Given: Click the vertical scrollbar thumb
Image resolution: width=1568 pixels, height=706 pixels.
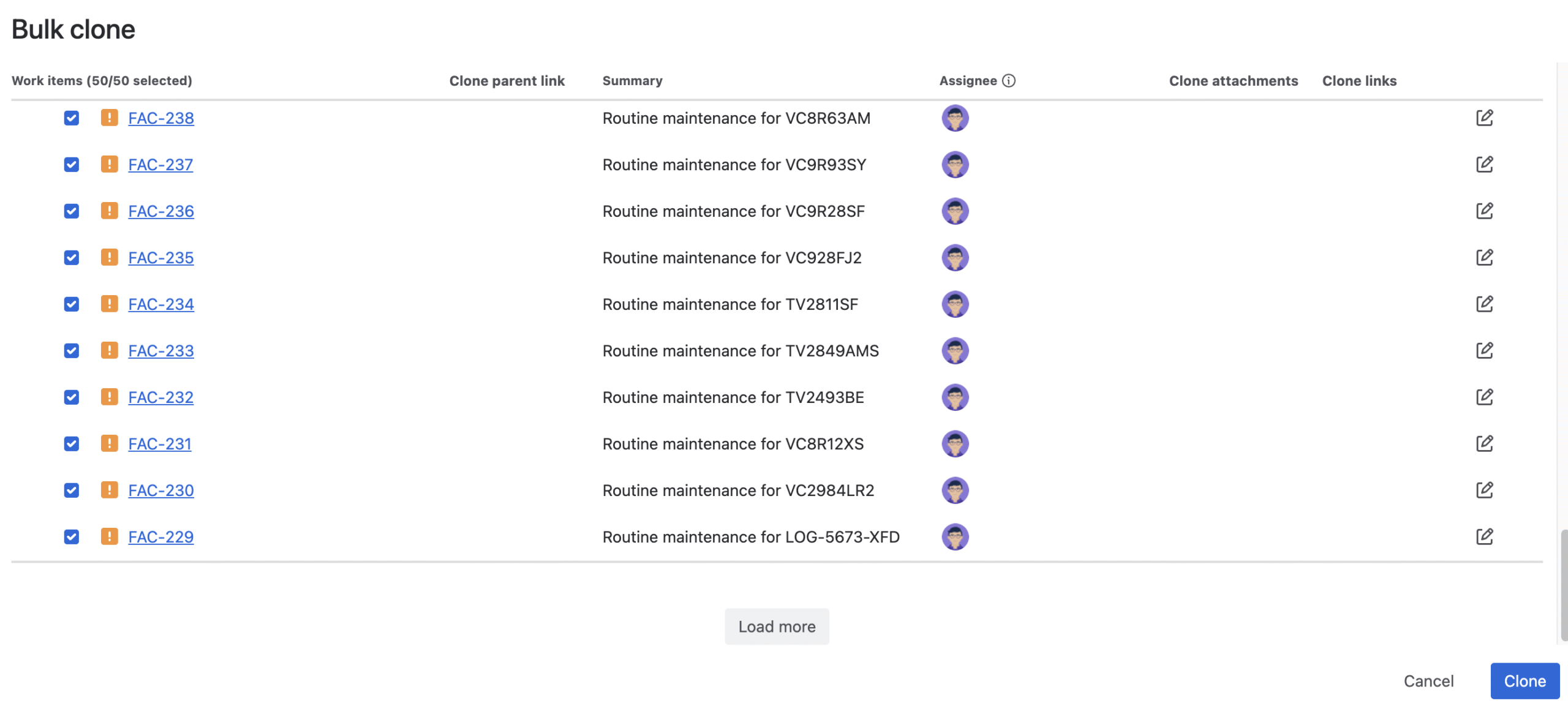Looking at the screenshot, I should pyautogui.click(x=1563, y=585).
